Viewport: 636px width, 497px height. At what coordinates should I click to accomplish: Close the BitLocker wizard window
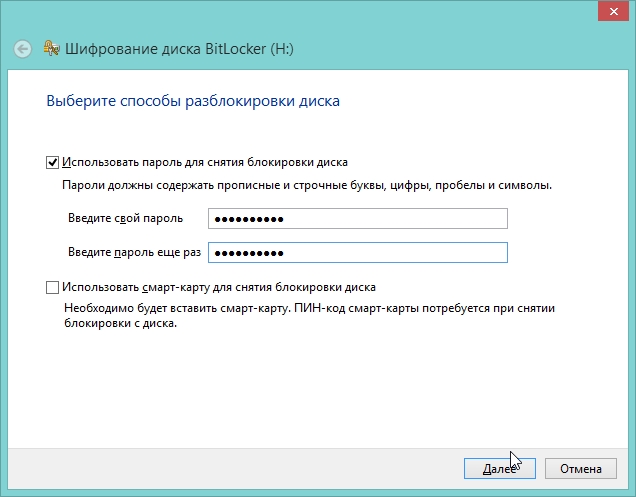pos(614,11)
